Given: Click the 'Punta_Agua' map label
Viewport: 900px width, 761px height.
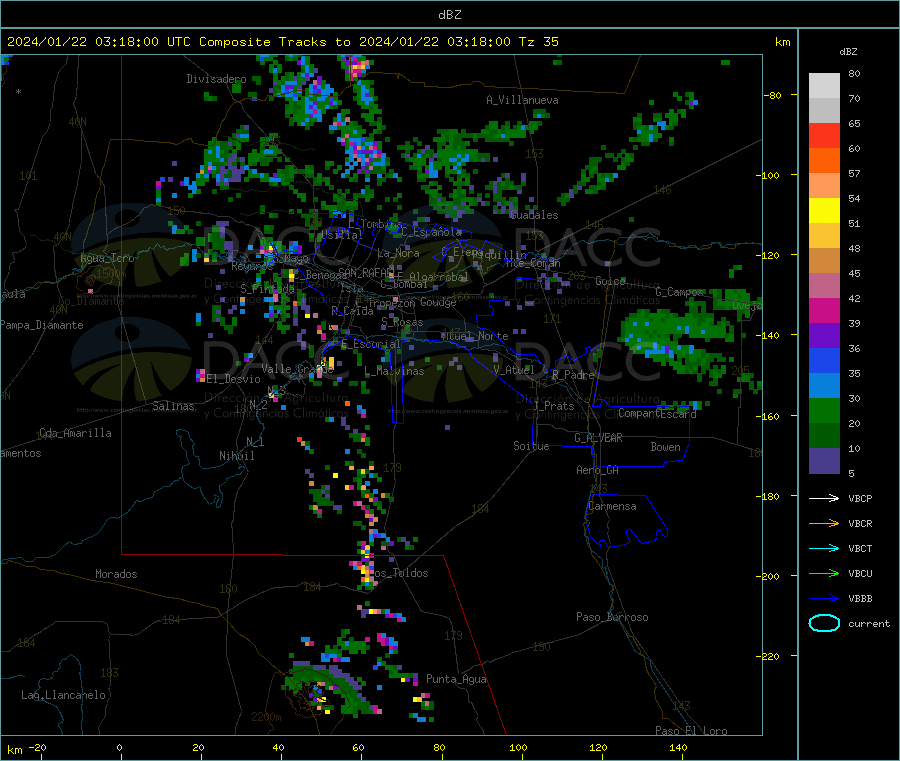Looking at the screenshot, I should coord(456,679).
